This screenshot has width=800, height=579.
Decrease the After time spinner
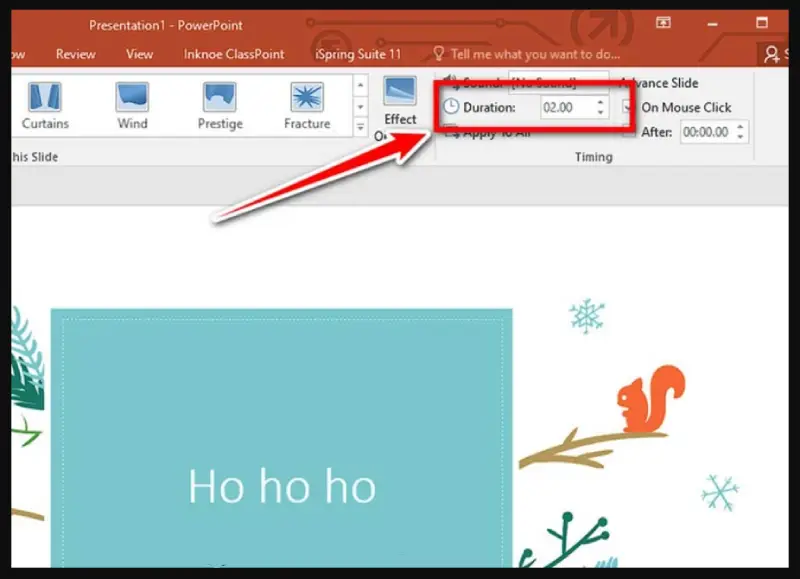[740, 137]
